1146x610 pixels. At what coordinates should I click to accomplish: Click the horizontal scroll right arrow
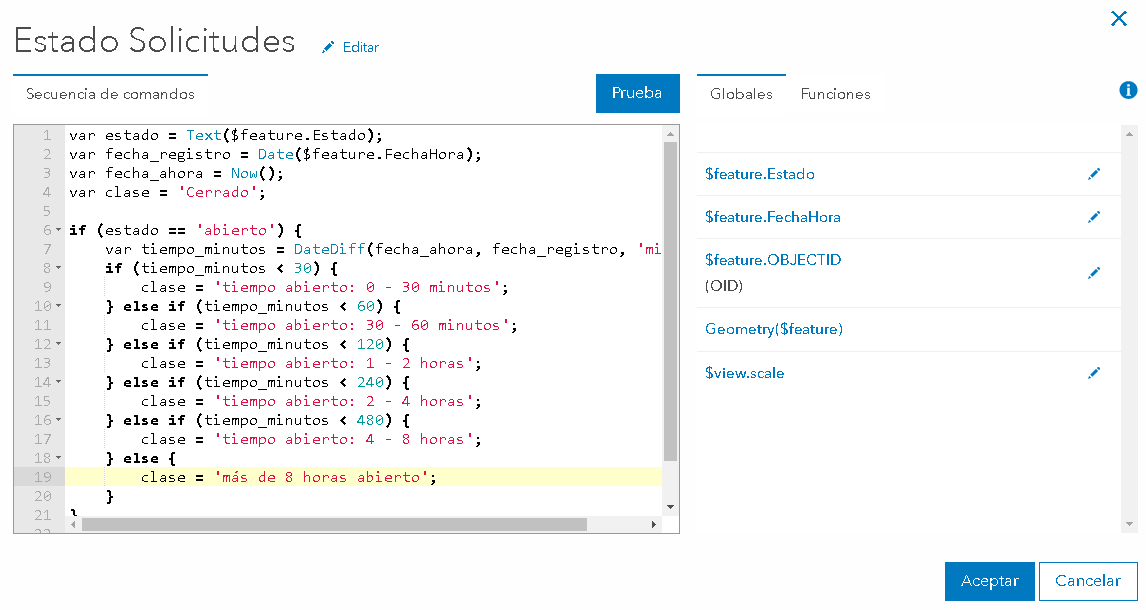click(x=654, y=525)
